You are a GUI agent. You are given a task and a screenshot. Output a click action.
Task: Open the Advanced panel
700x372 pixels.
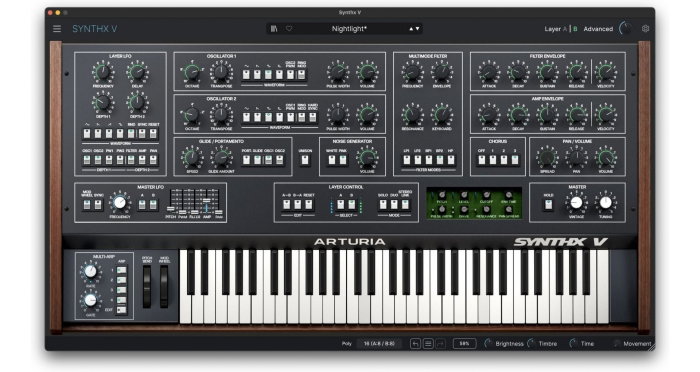pyautogui.click(x=598, y=29)
